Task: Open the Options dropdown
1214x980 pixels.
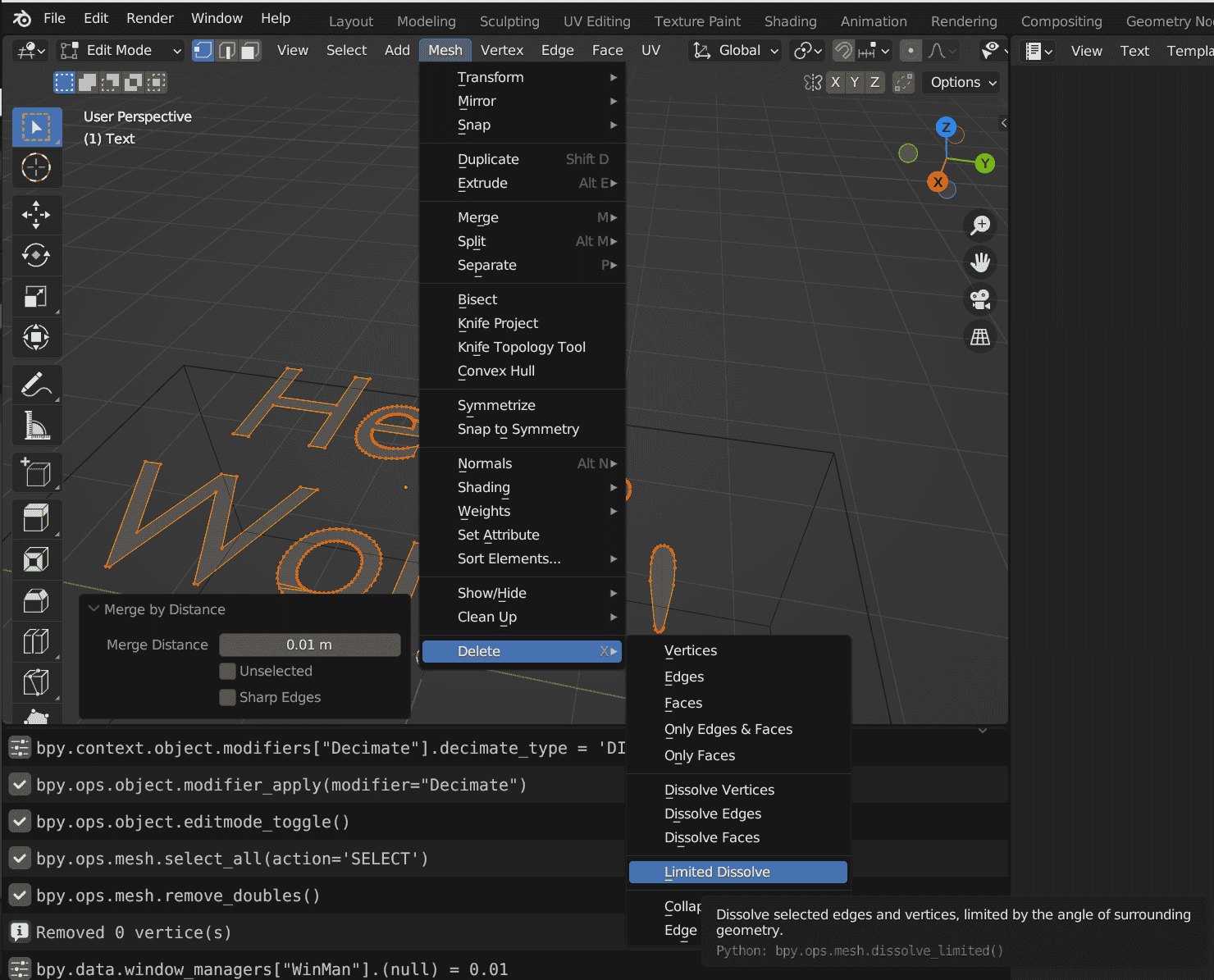Action: point(963,82)
